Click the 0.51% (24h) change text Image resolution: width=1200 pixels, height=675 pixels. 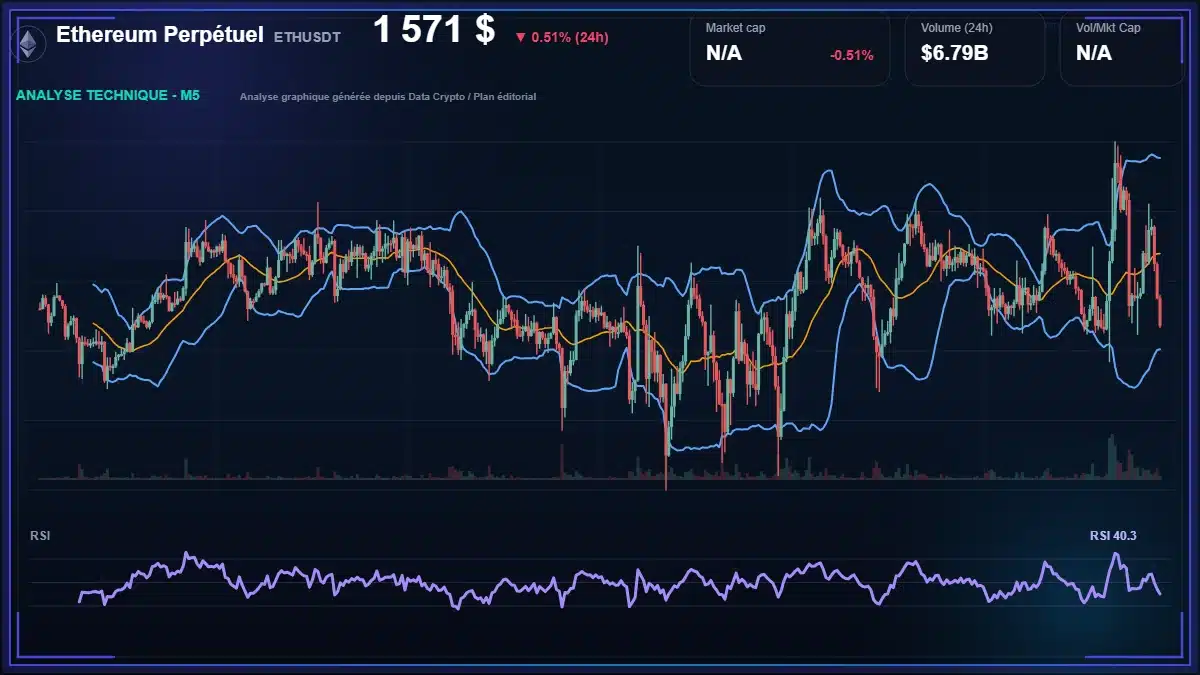[x=569, y=37]
